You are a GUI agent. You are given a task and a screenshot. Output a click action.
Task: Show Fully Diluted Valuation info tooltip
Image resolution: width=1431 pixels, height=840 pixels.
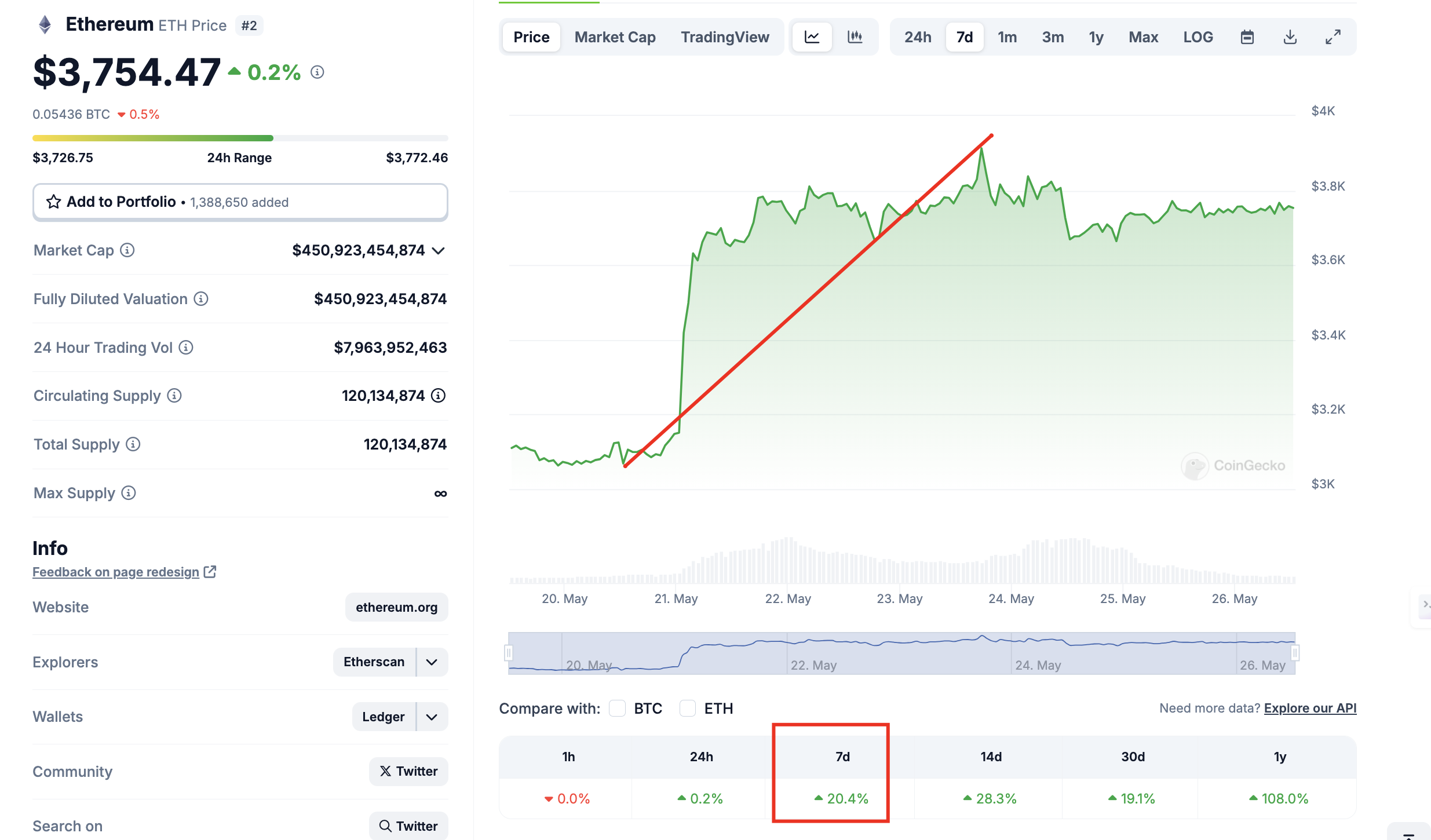200,299
